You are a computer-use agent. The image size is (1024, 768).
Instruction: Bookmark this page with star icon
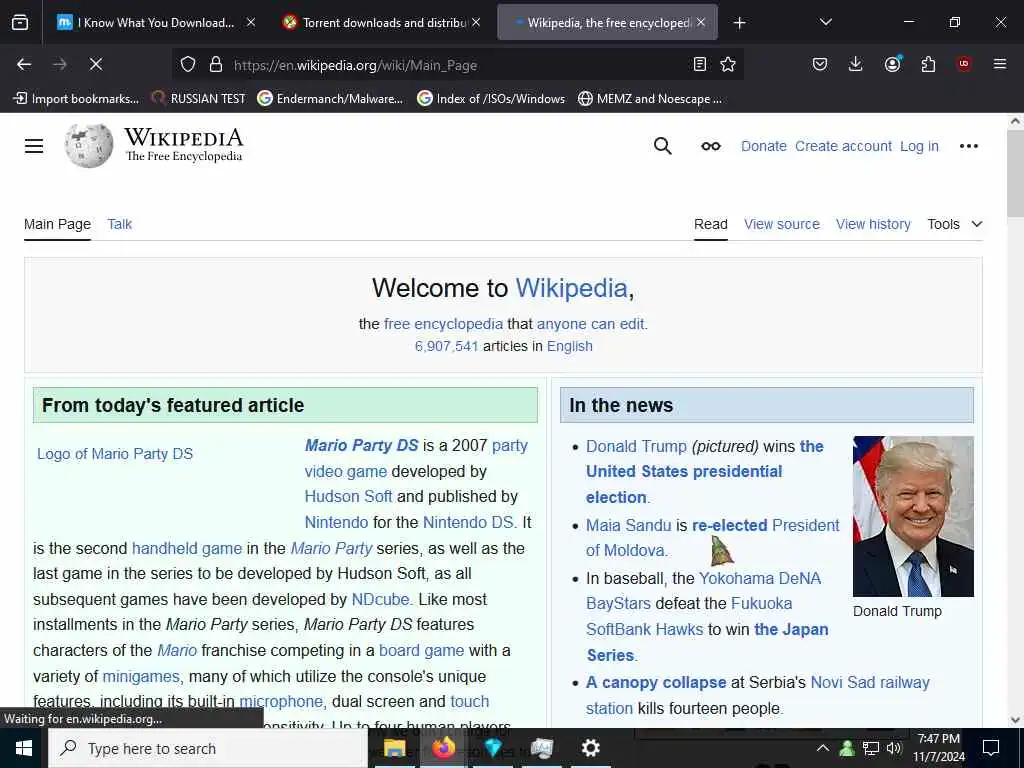728,64
